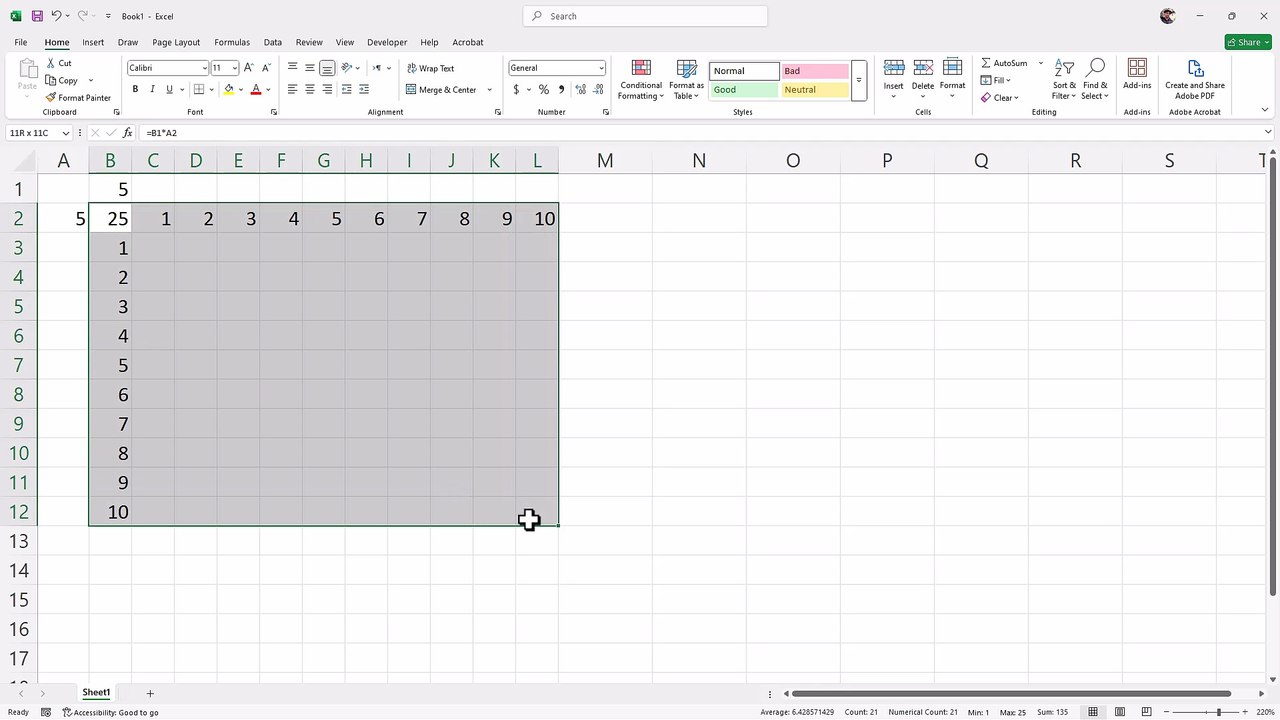Viewport: 1280px width, 720px height.
Task: Click the Merge & Center button
Action: tap(441, 90)
